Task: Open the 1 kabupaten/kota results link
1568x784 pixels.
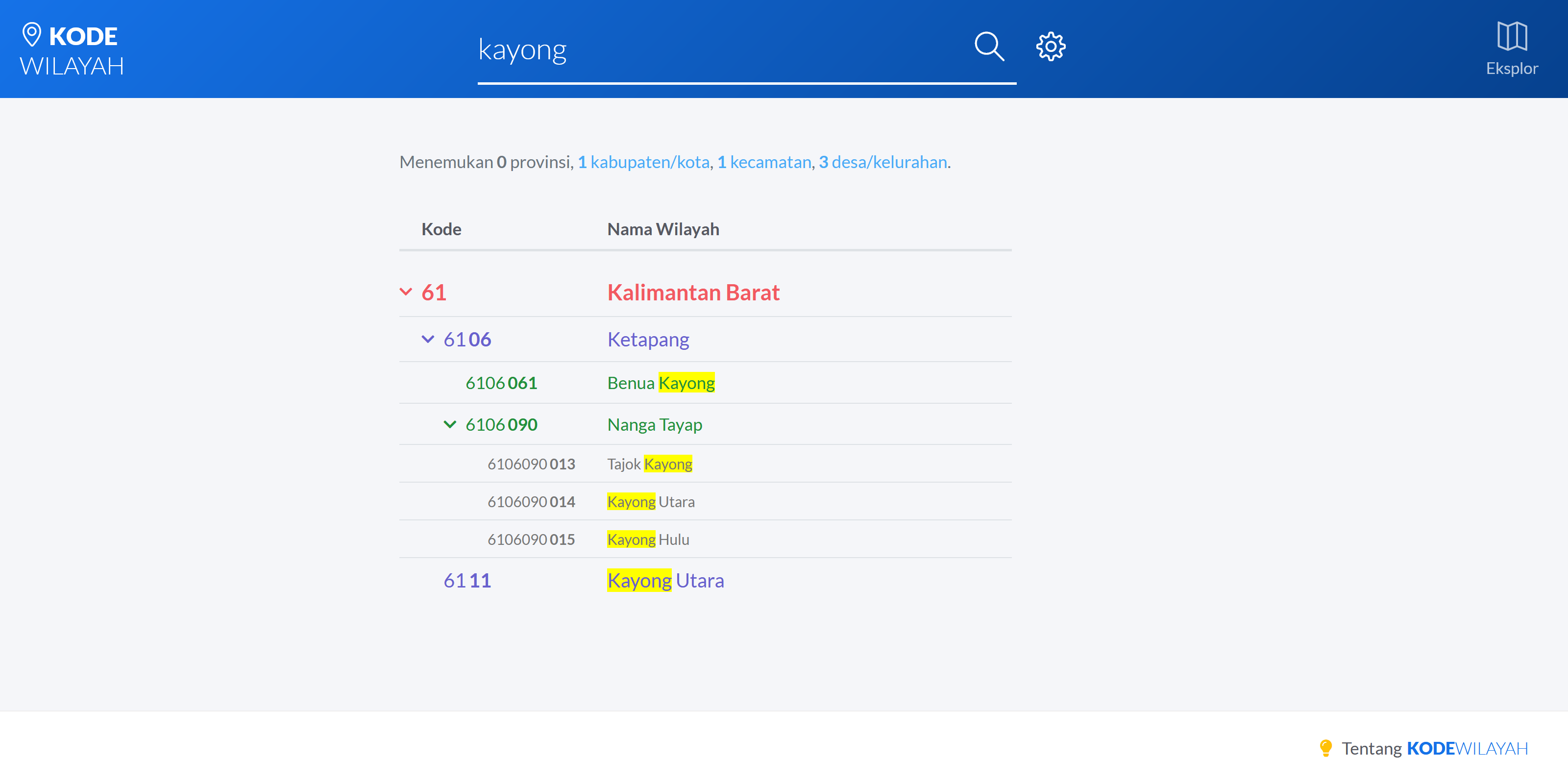Action: coord(643,162)
